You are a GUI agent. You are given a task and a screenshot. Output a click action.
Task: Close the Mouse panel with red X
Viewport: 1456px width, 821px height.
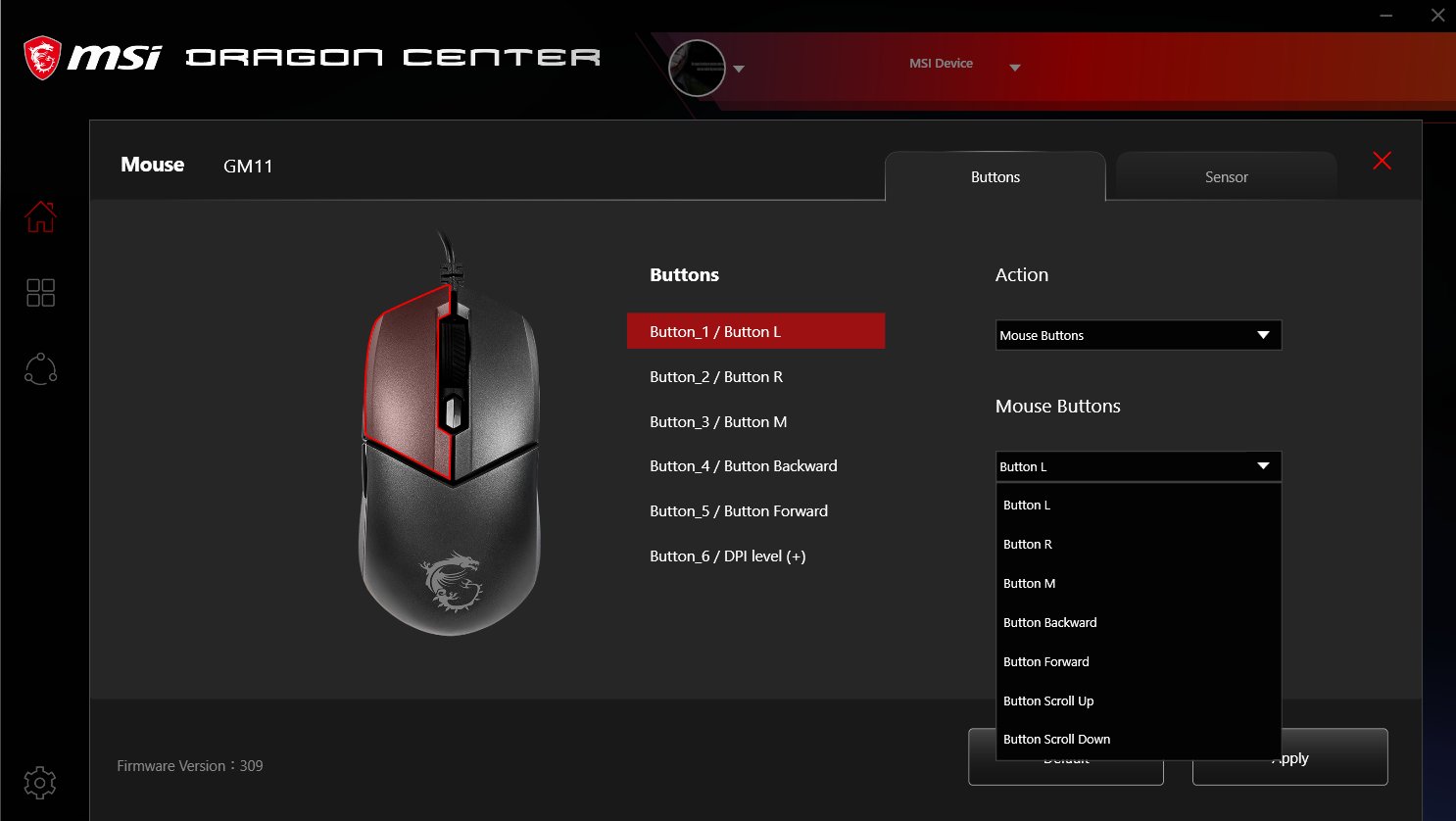click(1382, 161)
